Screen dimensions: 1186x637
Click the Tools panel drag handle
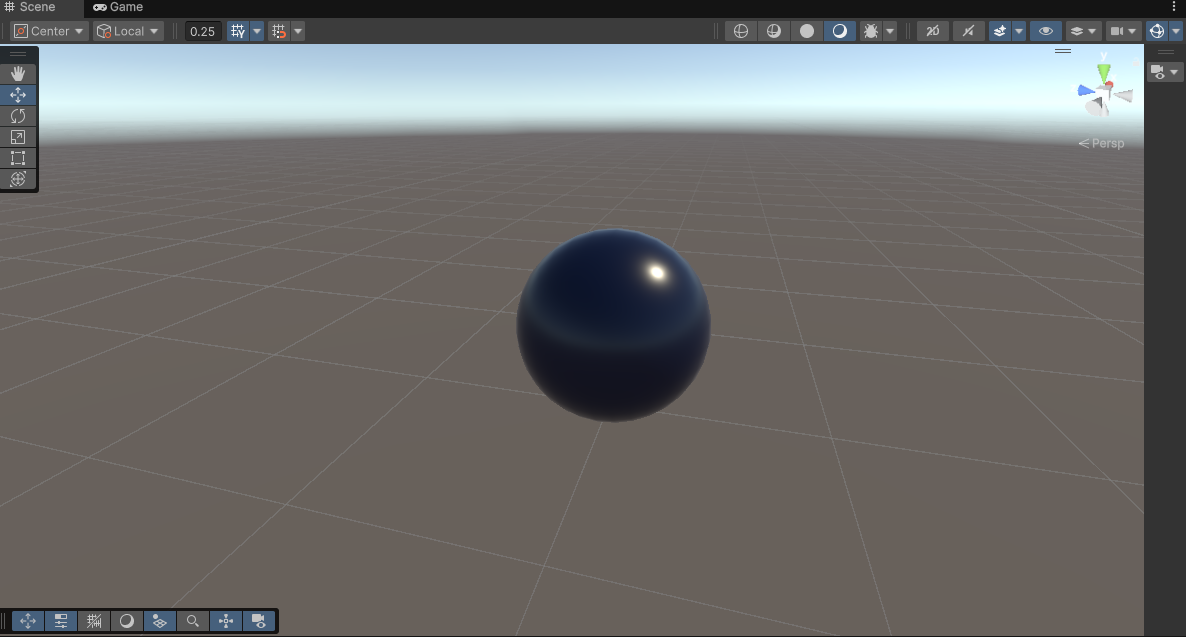pos(18,54)
